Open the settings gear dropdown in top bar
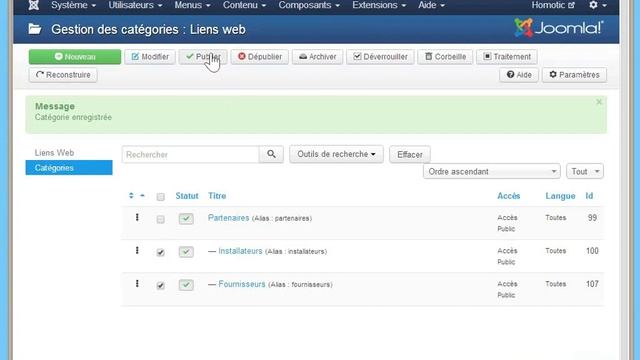 [x=598, y=5]
